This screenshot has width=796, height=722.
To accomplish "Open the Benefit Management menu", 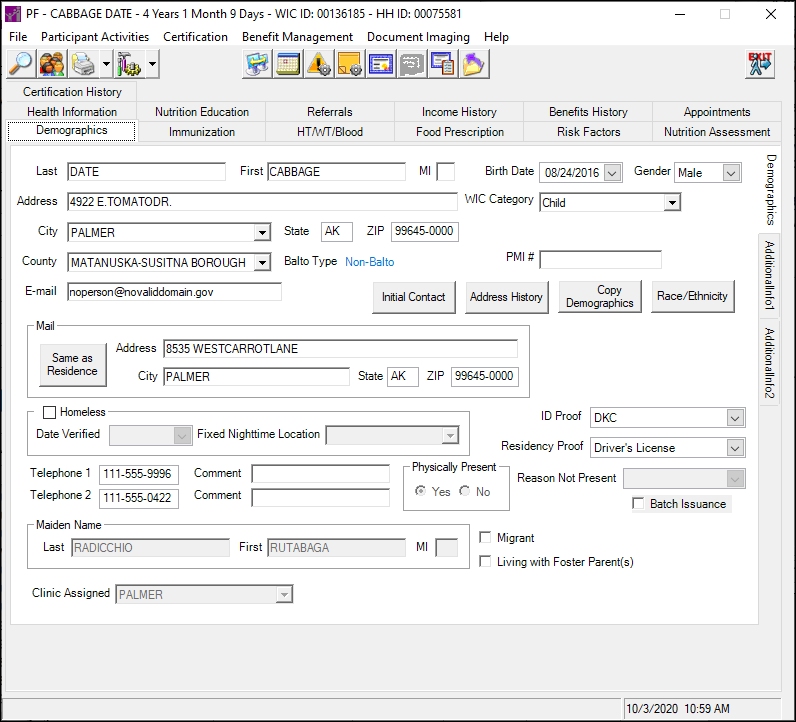I will (297, 37).
